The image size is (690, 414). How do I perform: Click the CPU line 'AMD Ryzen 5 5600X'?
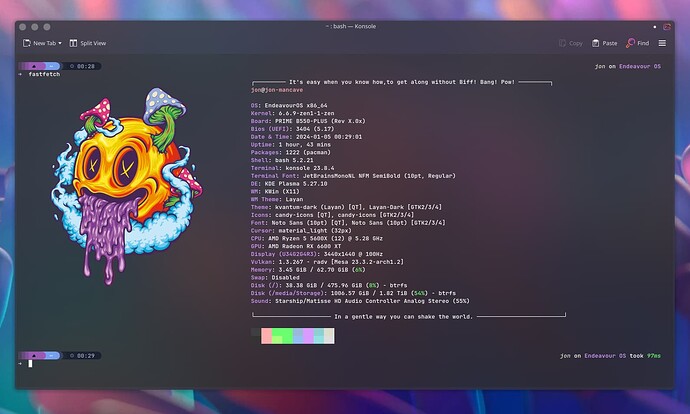(x=316, y=238)
